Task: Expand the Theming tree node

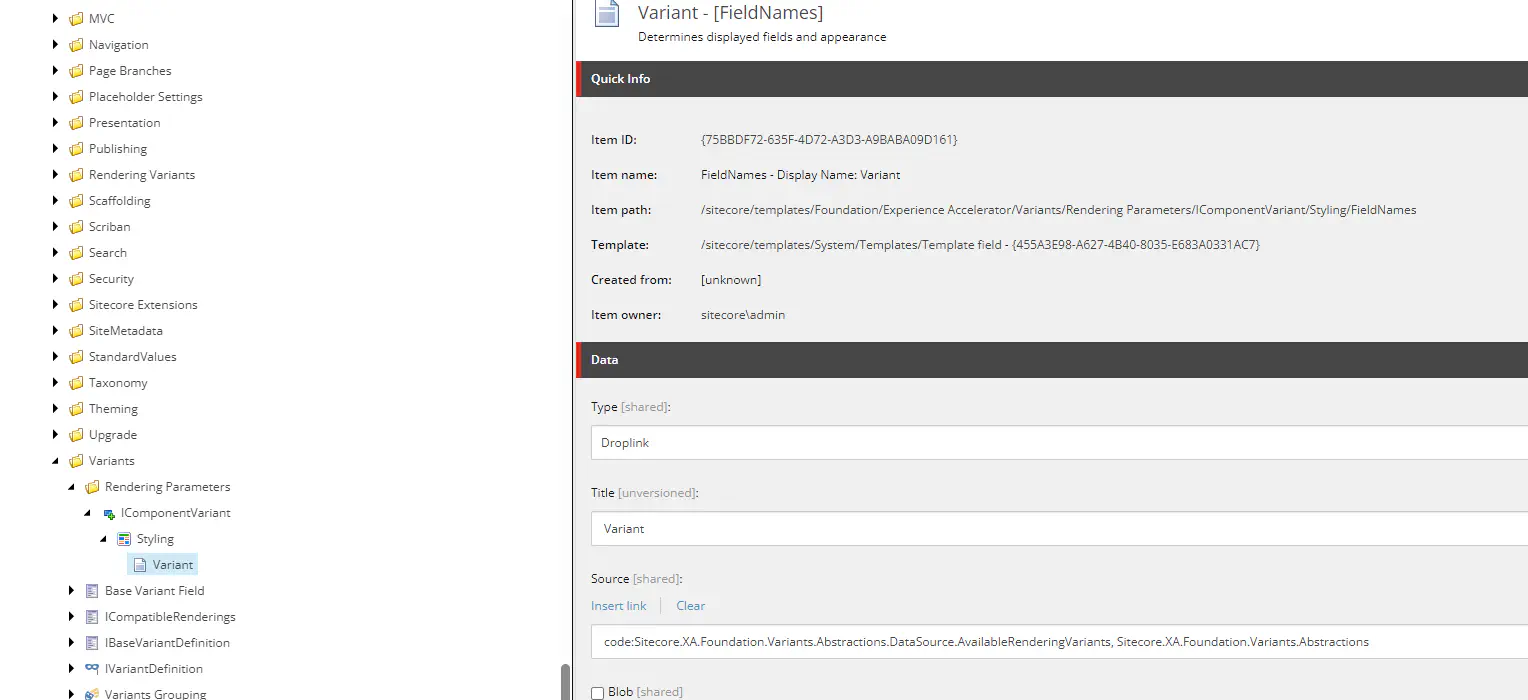Action: point(56,409)
